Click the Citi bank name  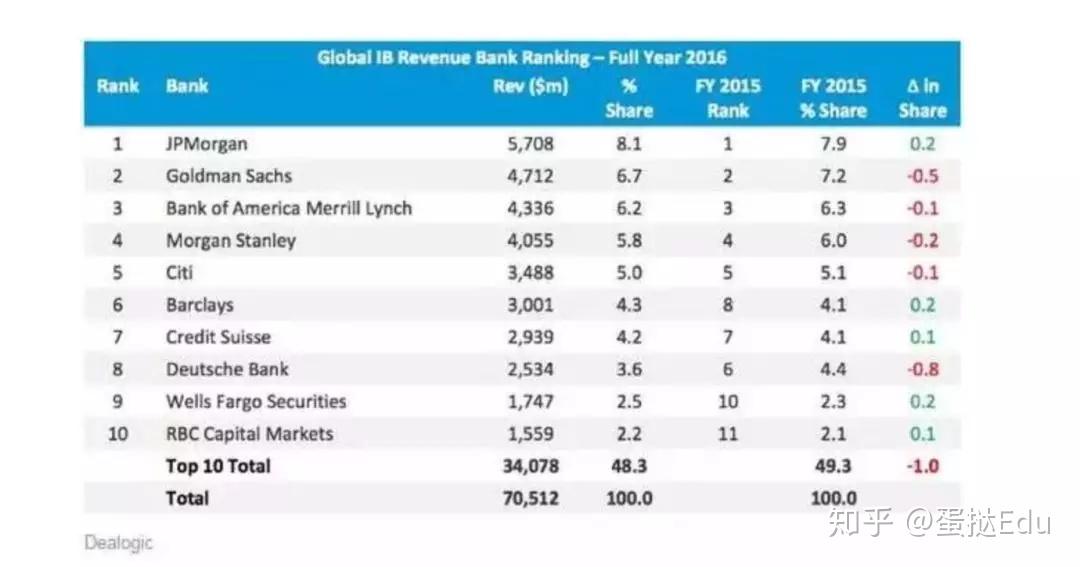point(180,273)
